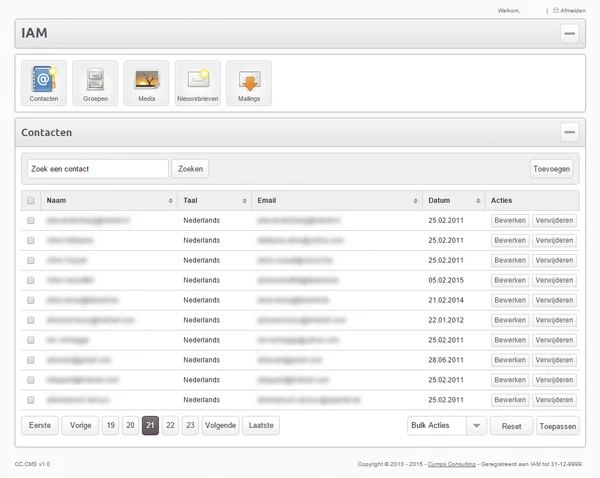Jump to page 22

170,426
